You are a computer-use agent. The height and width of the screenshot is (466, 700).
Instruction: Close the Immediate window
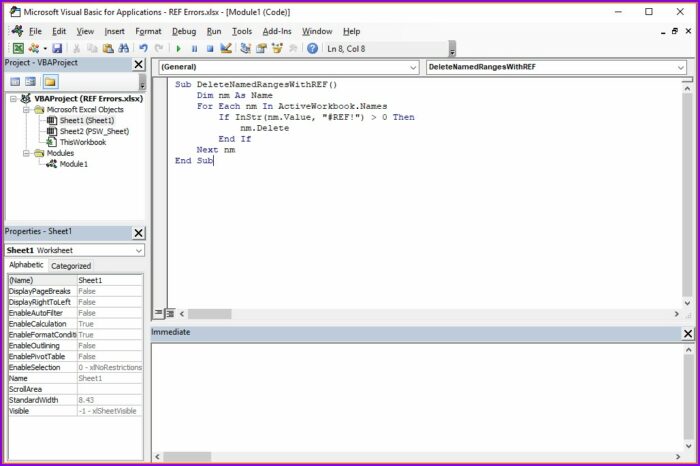point(688,333)
